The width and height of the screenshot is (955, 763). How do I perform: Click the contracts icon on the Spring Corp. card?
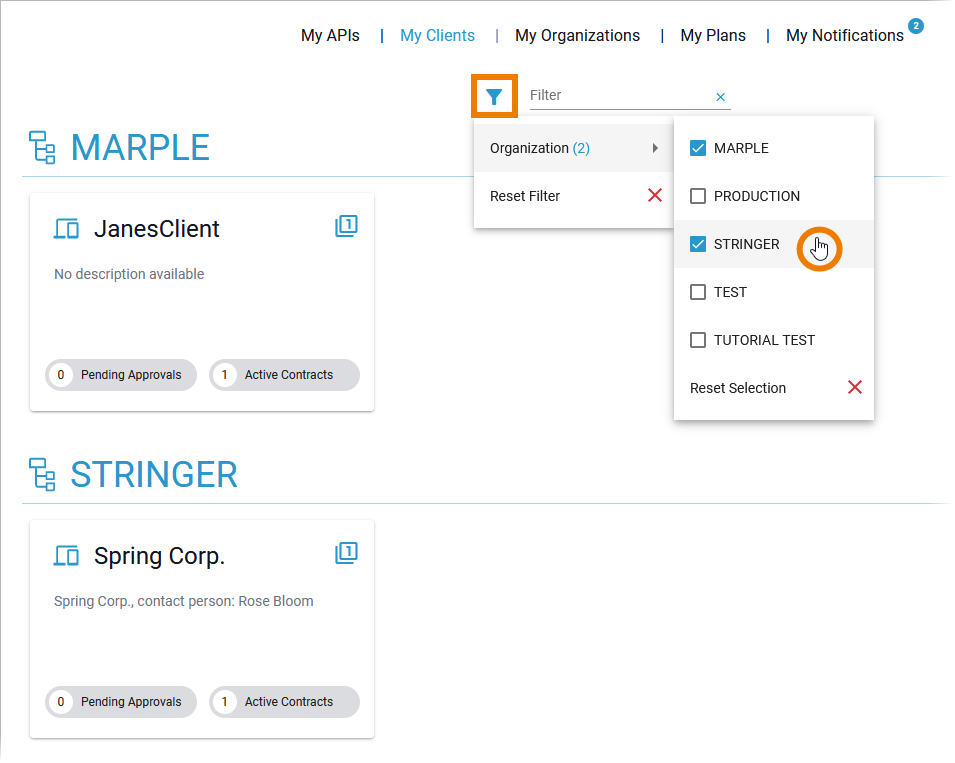pos(346,553)
